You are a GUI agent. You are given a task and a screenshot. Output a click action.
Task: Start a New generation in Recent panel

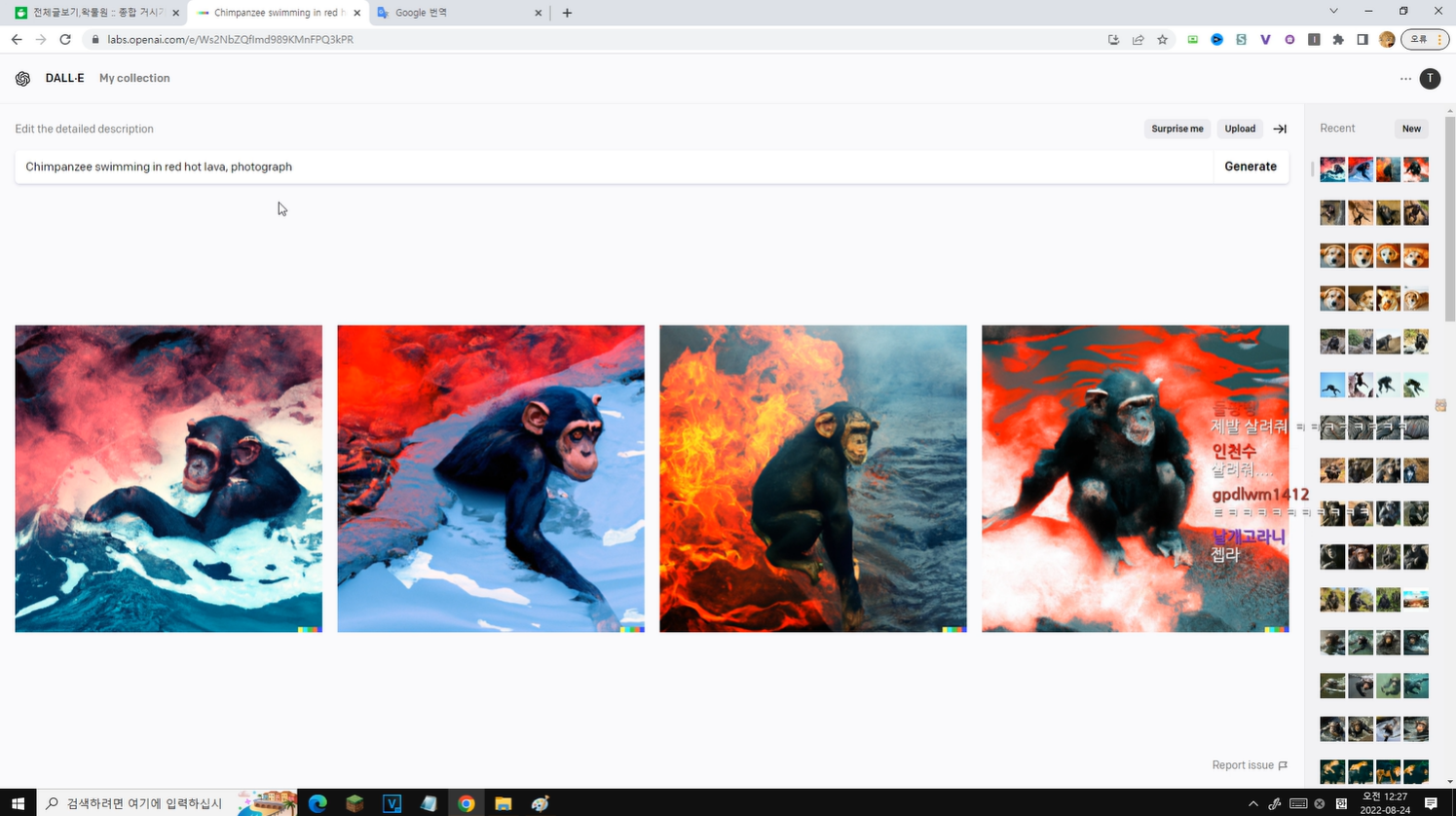1411,129
